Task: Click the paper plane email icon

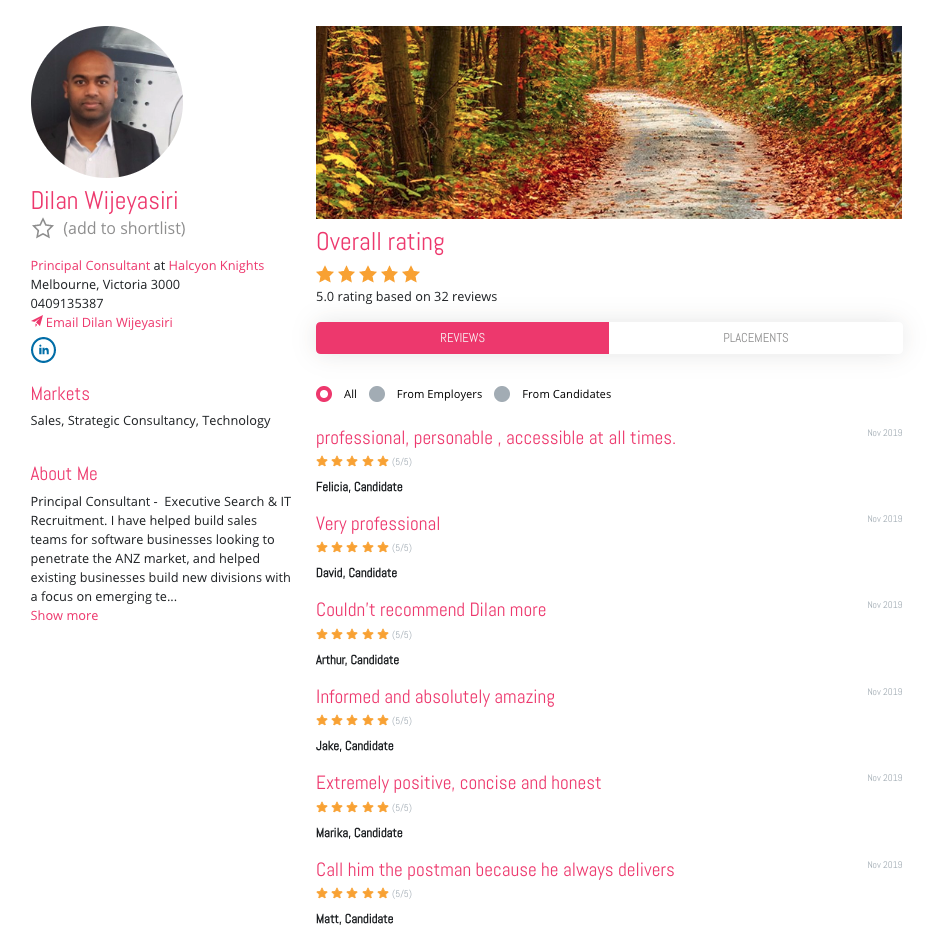Action: point(37,322)
